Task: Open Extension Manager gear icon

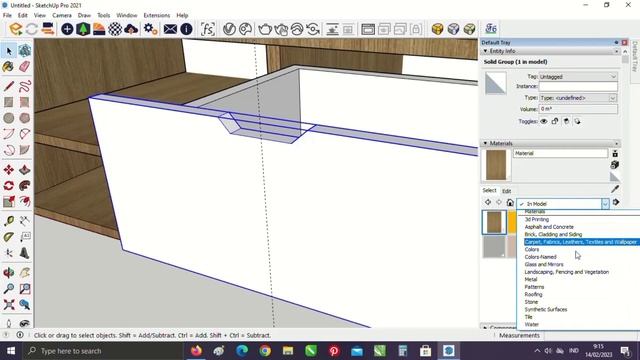Action: pos(151,29)
